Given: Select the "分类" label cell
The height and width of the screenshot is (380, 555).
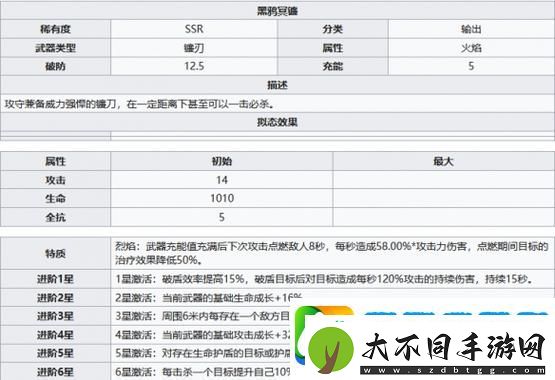Looking at the screenshot, I should tap(332, 29).
